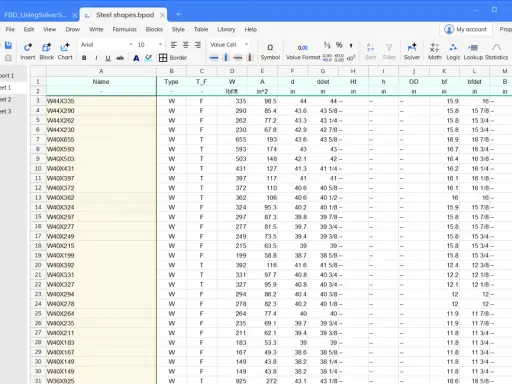Image resolution: width=512 pixels, height=384 pixels.
Task: Click the Name header cell
Action: click(x=101, y=81)
